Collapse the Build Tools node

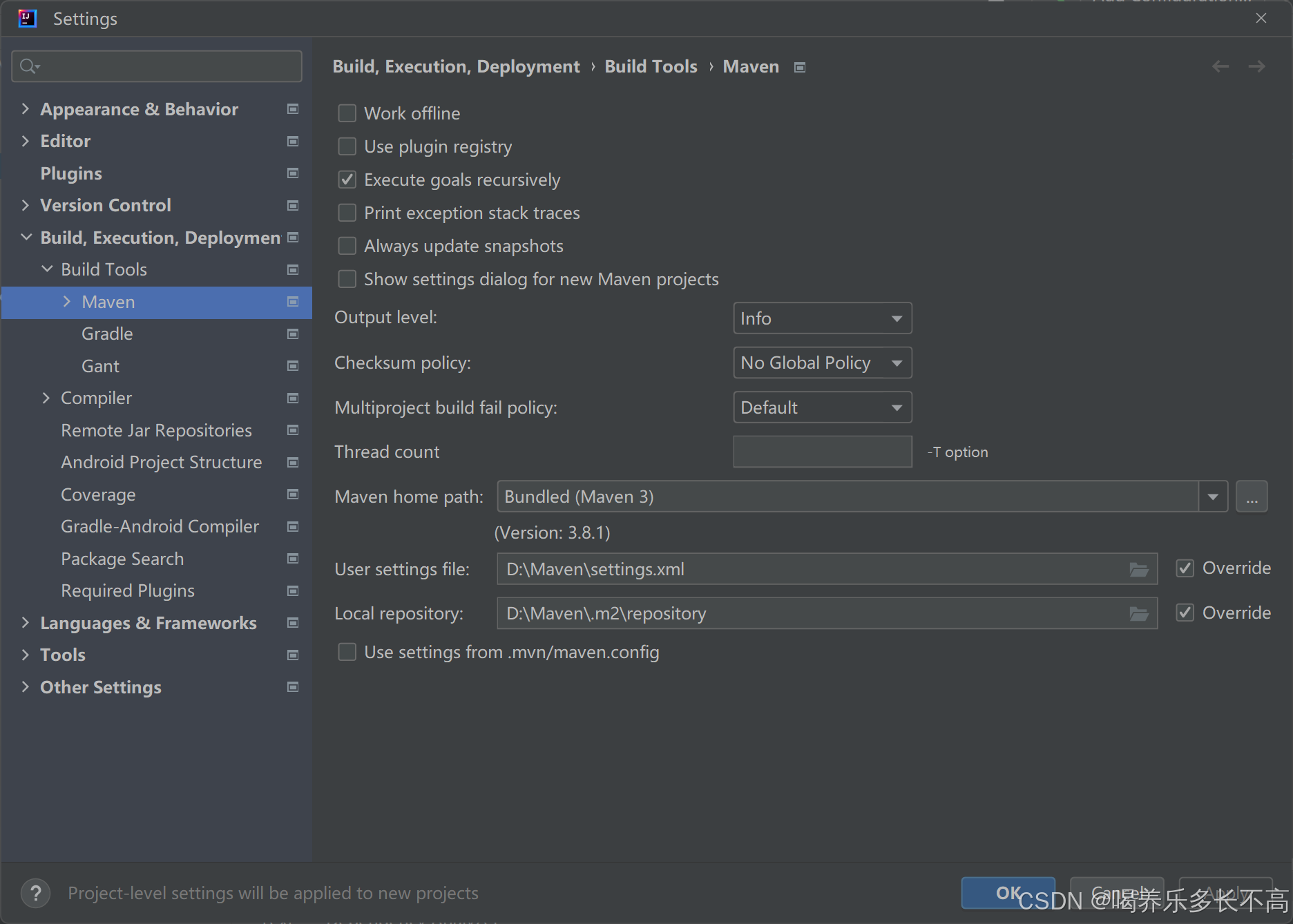47,269
